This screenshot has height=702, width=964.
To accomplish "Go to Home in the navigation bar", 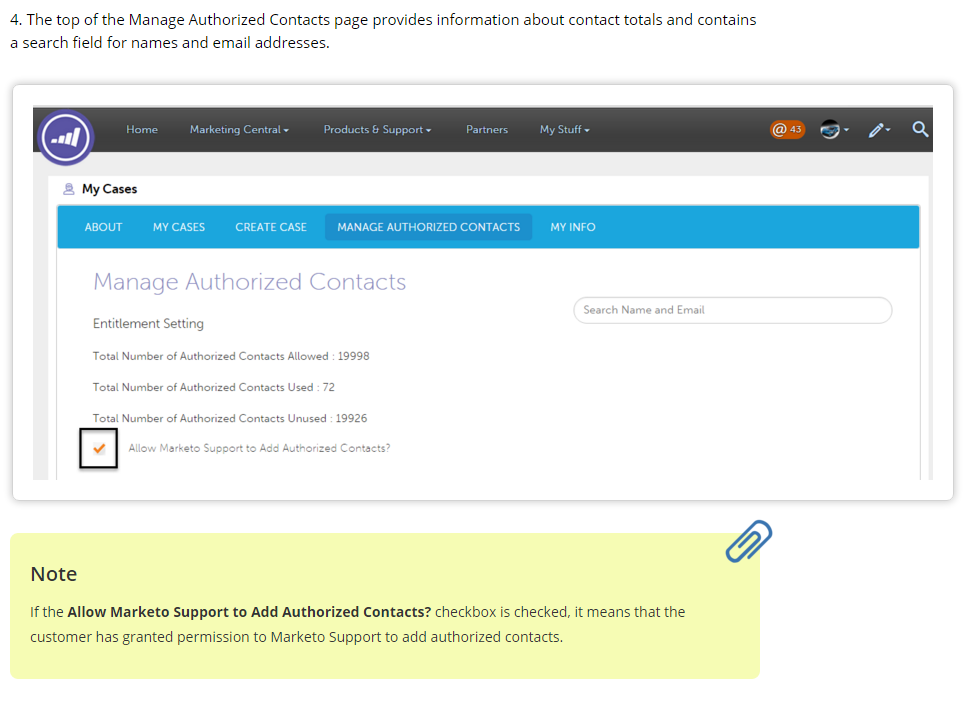I will 142,130.
